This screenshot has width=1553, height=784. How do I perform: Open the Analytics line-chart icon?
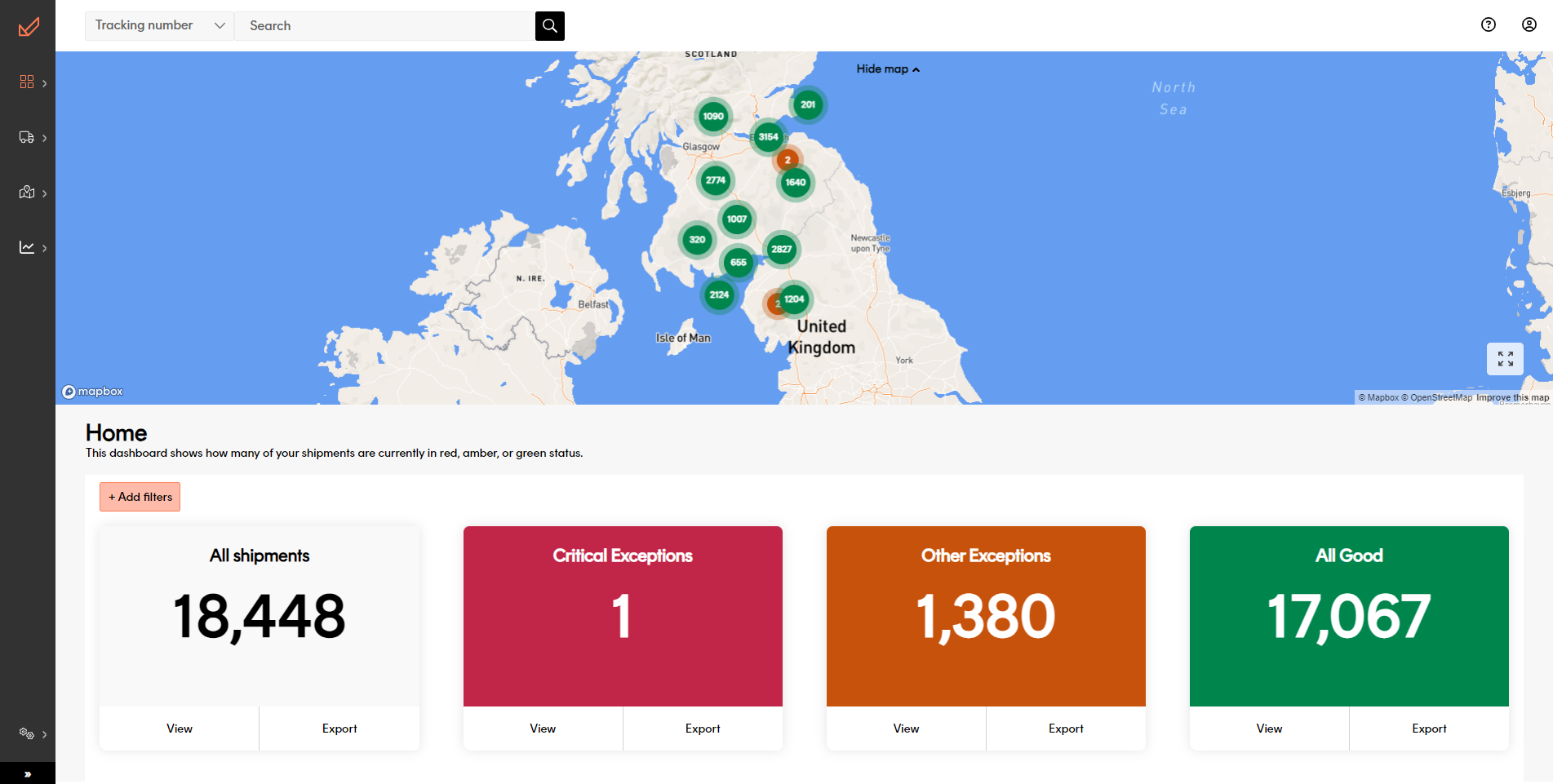[x=27, y=247]
